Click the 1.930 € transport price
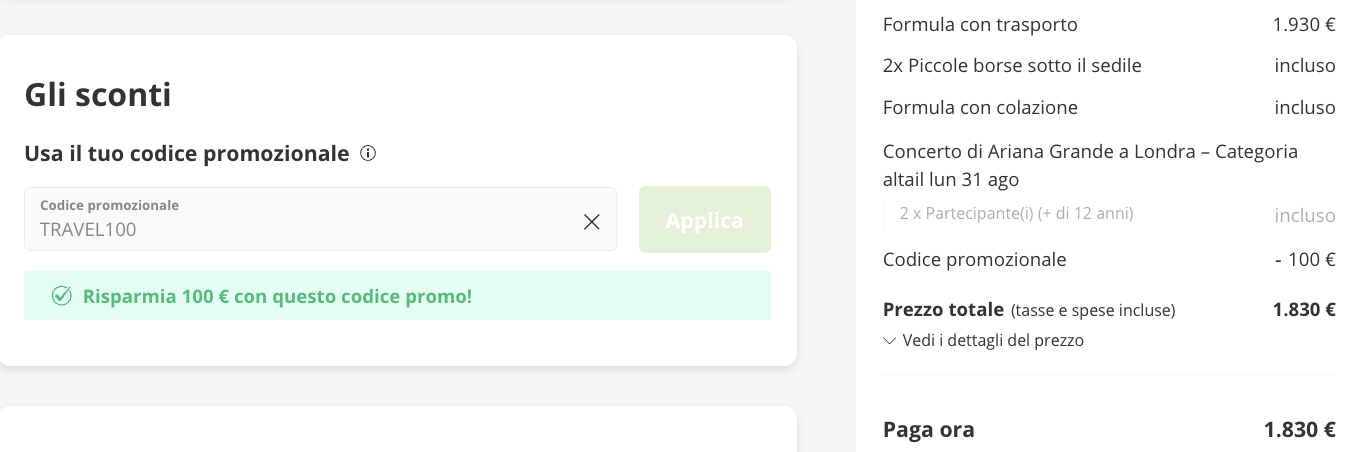Image resolution: width=1356 pixels, height=452 pixels. [x=1304, y=25]
